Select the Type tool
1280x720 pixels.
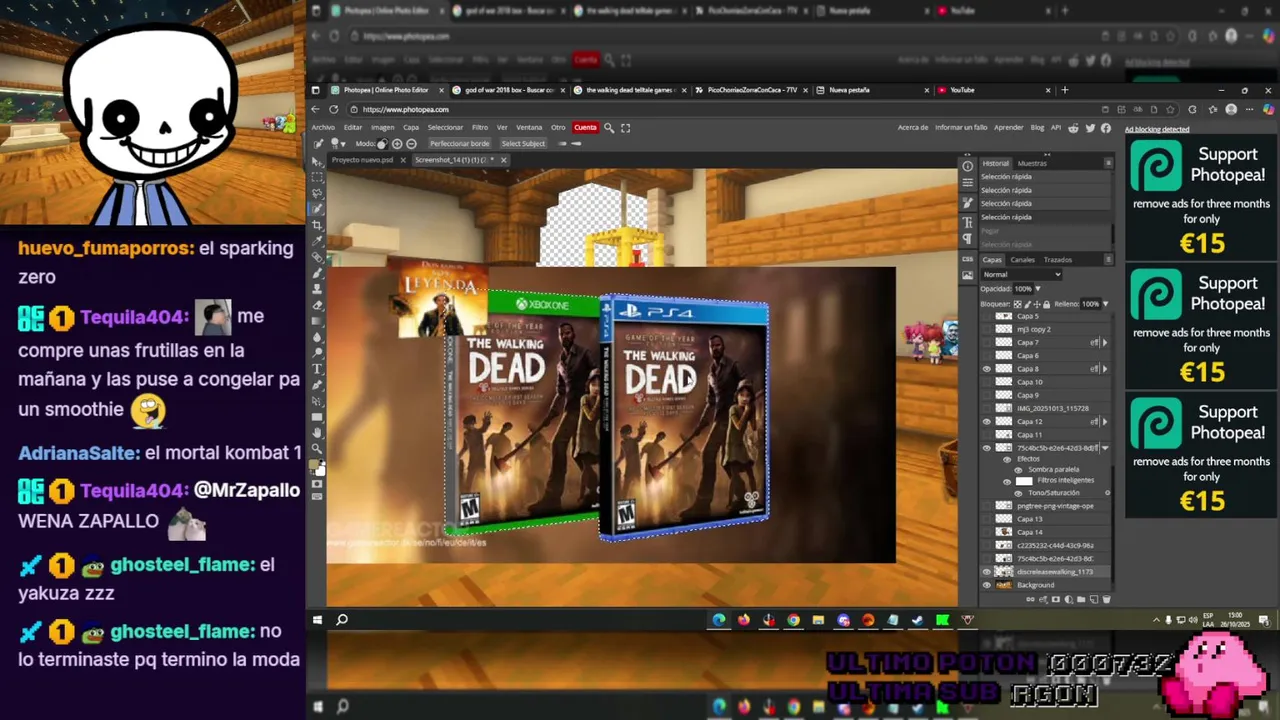(x=317, y=368)
